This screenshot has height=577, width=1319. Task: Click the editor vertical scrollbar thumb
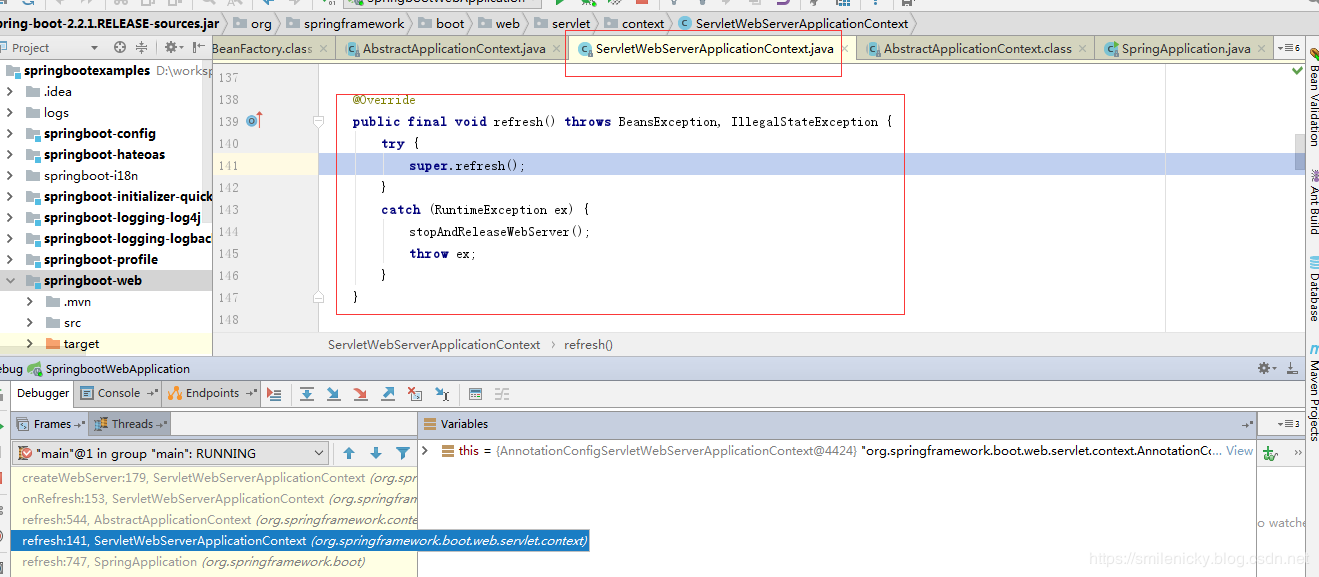click(x=1300, y=152)
